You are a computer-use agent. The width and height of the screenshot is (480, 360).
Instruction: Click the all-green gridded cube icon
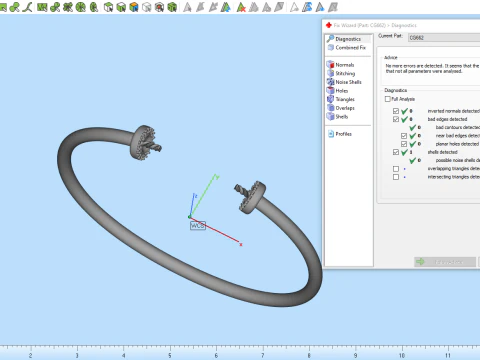click(x=172, y=7)
